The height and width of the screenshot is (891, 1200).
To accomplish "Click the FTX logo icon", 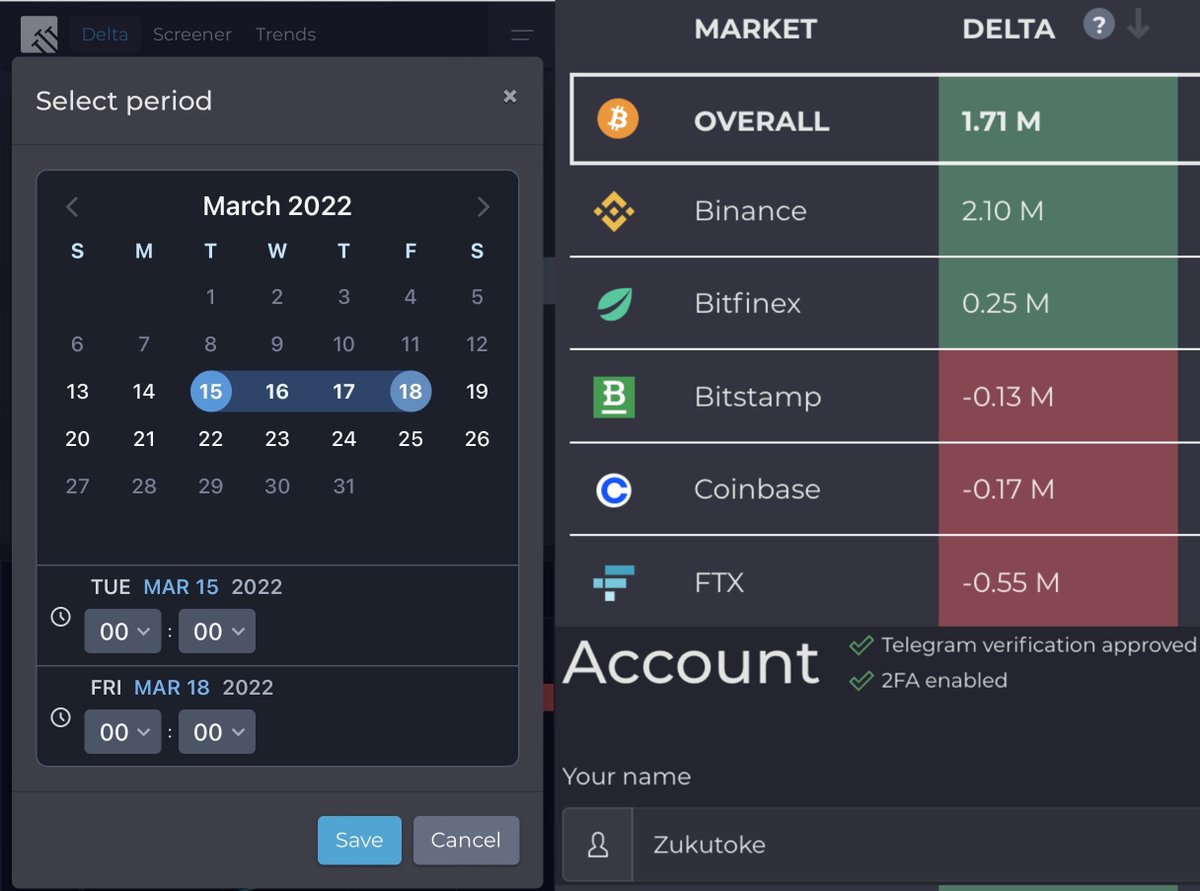I will pos(614,582).
